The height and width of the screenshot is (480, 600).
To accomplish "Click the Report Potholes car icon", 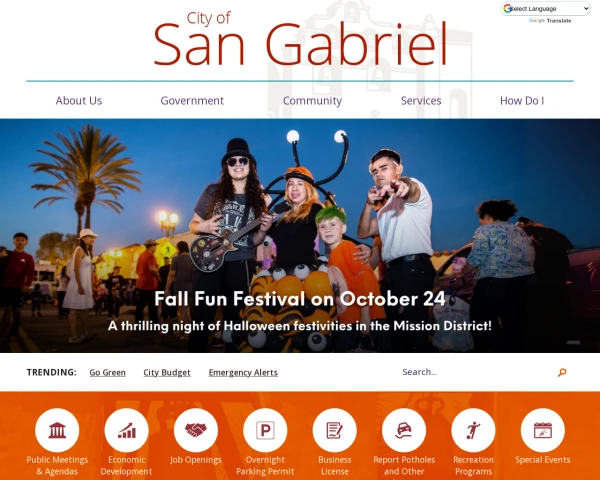I will [x=404, y=430].
